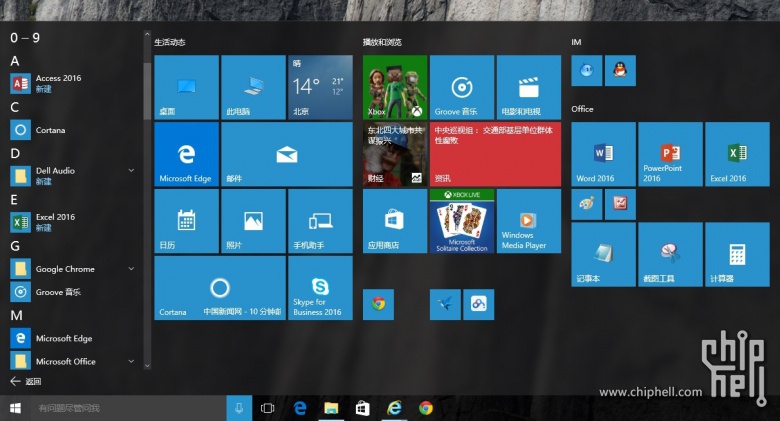Screen dimensions: 780x421
Task: Launch the Microsoft Edge tile
Action: pos(187,154)
